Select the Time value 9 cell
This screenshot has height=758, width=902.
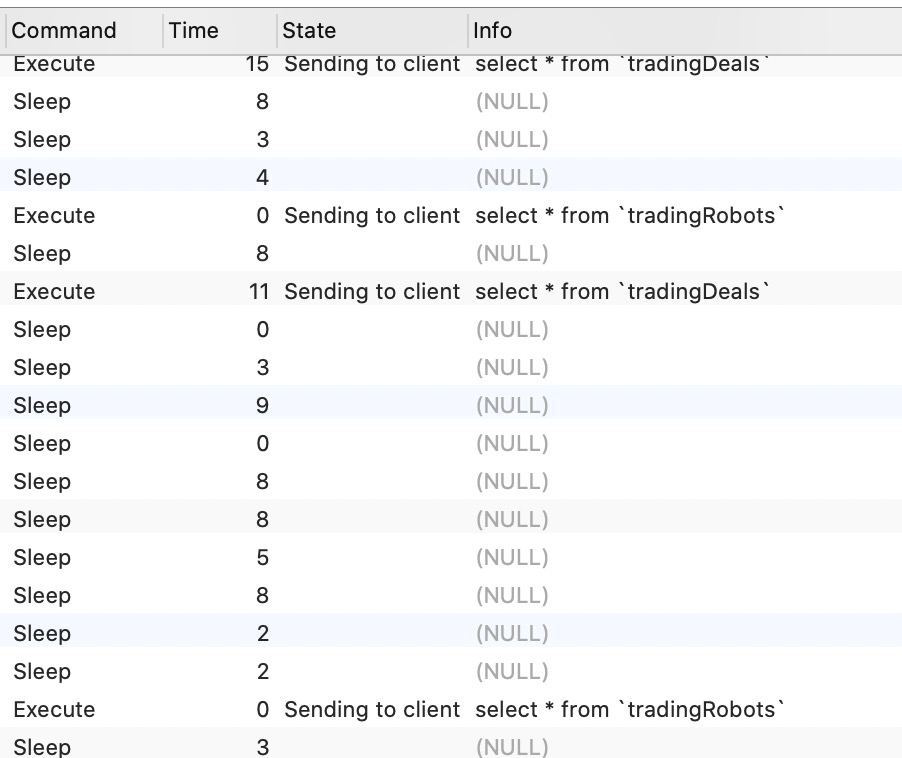tap(262, 405)
